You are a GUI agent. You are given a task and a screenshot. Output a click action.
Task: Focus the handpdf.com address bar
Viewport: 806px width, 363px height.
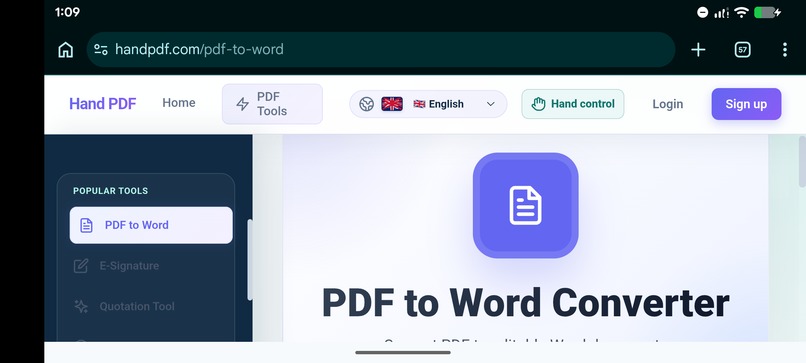coord(380,49)
